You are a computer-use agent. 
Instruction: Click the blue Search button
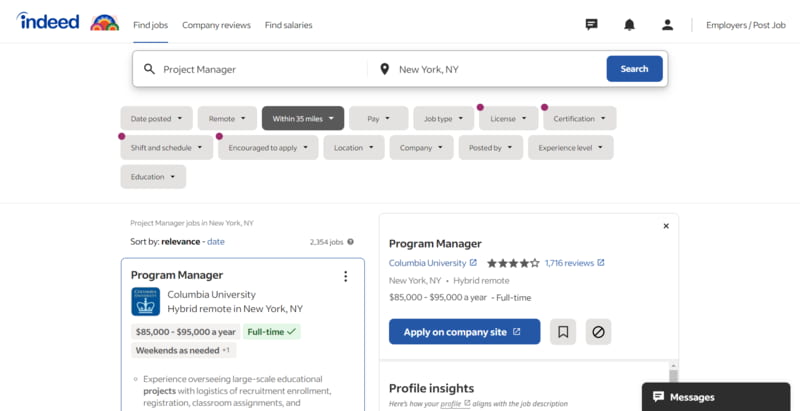[634, 69]
